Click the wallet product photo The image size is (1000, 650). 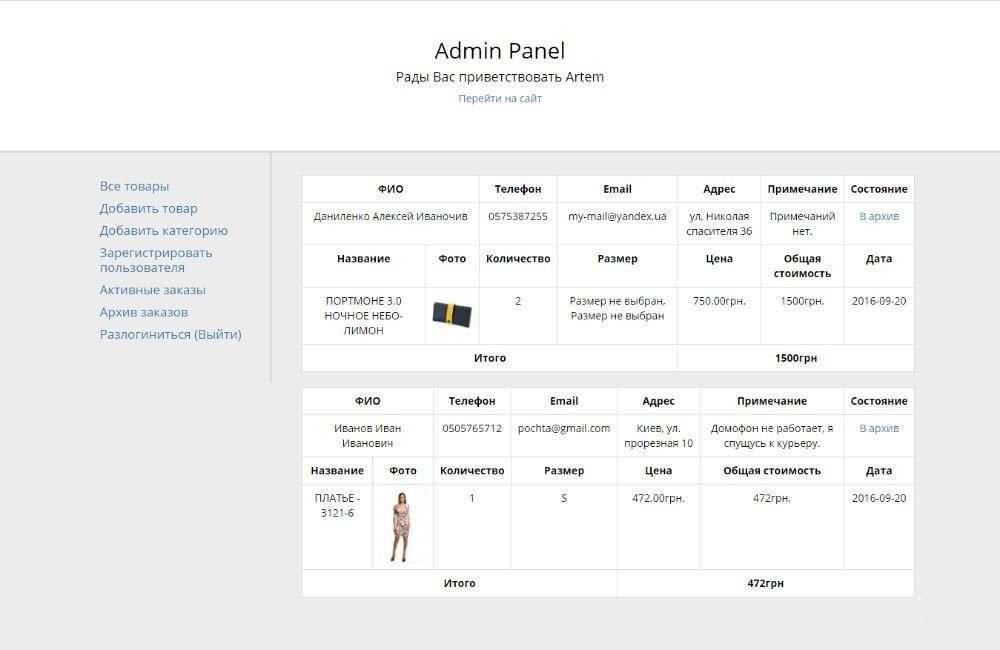[x=452, y=314]
